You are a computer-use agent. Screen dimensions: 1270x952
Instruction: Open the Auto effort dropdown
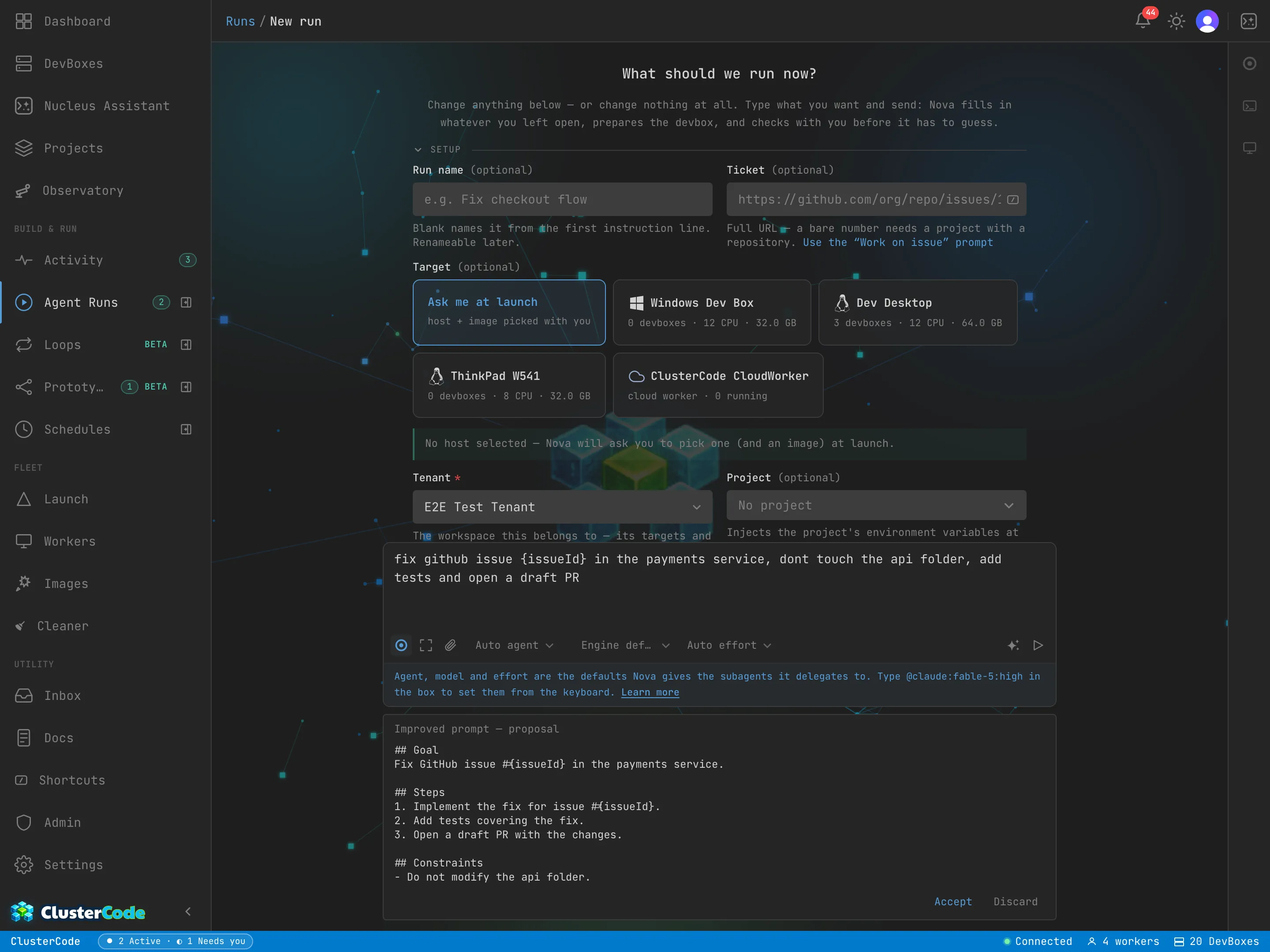point(728,645)
